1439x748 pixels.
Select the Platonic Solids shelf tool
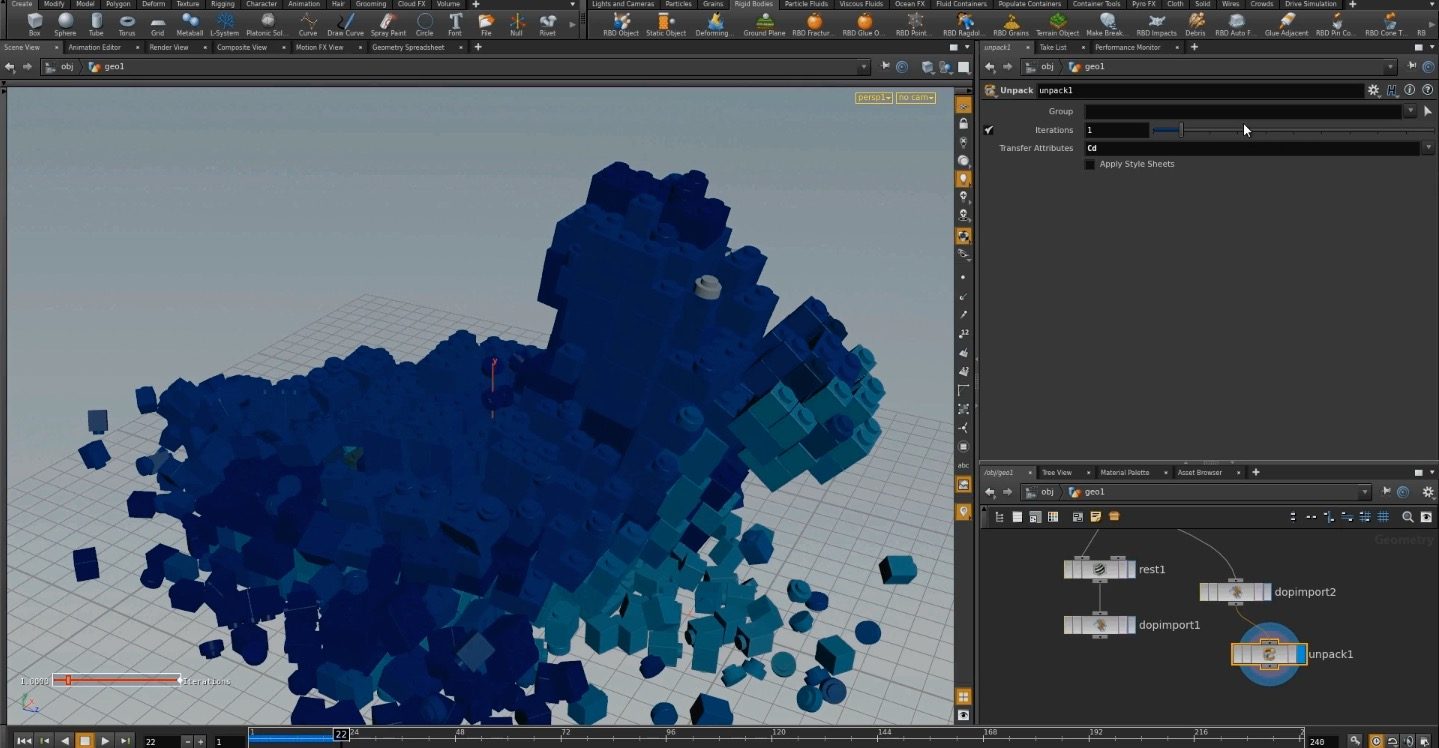(267, 24)
